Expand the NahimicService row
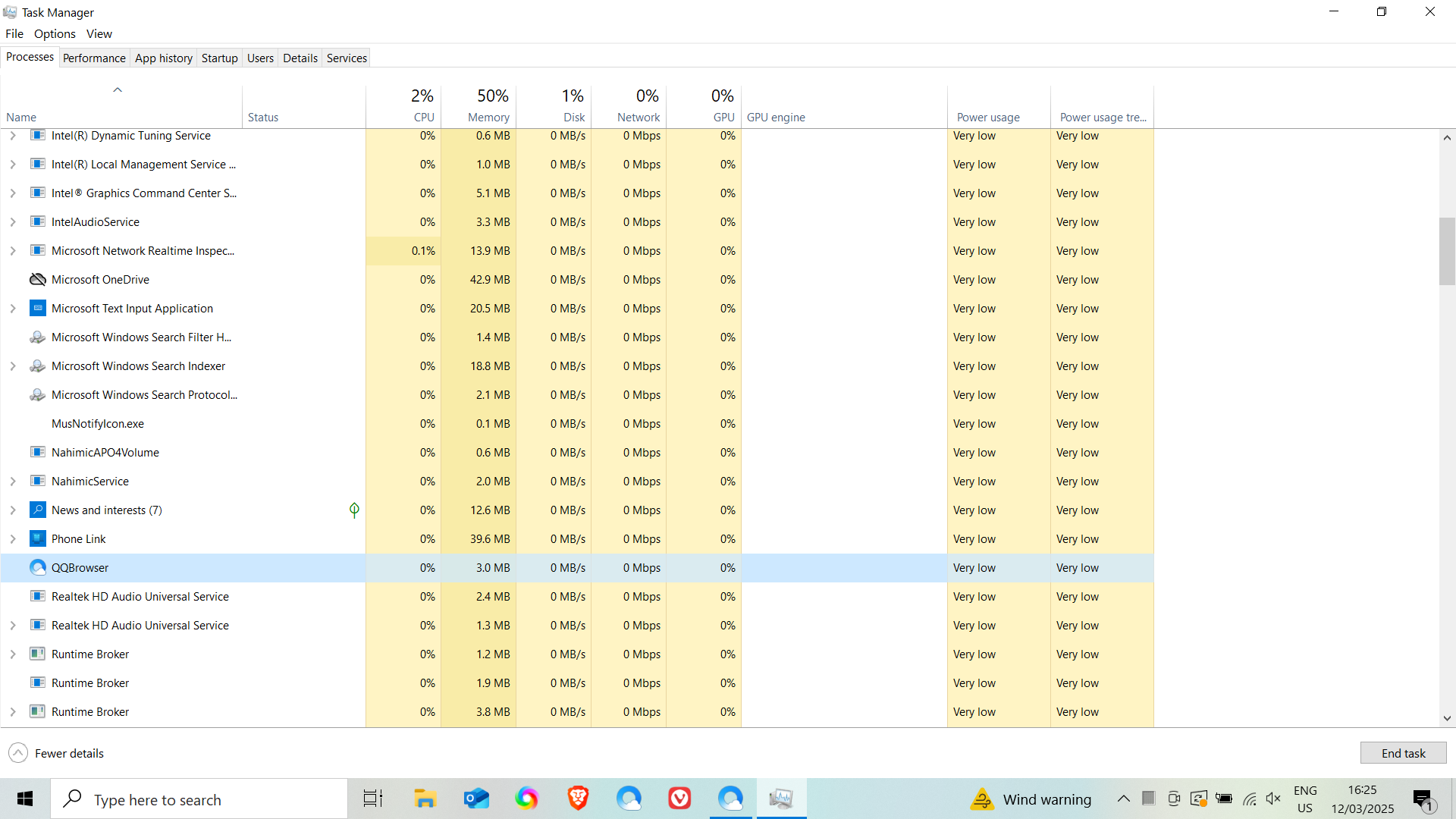This screenshot has height=819, width=1456. 13,482
